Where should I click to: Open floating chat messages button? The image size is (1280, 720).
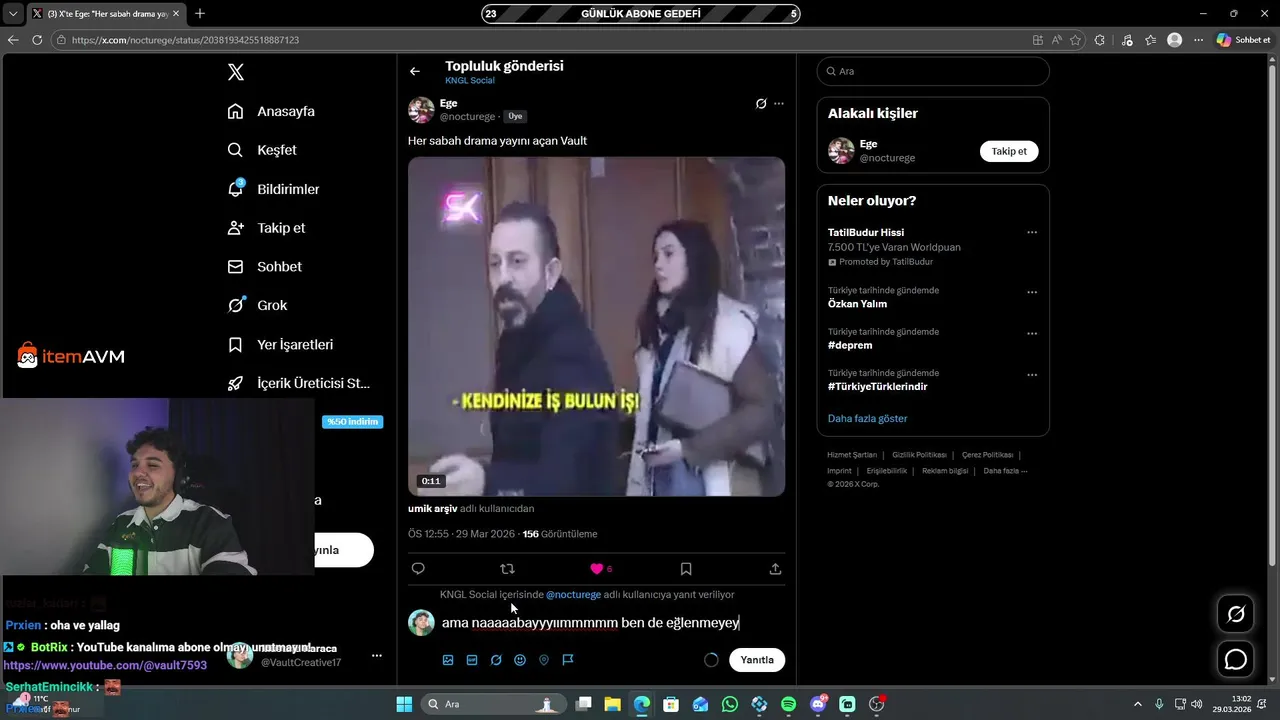click(x=1236, y=659)
